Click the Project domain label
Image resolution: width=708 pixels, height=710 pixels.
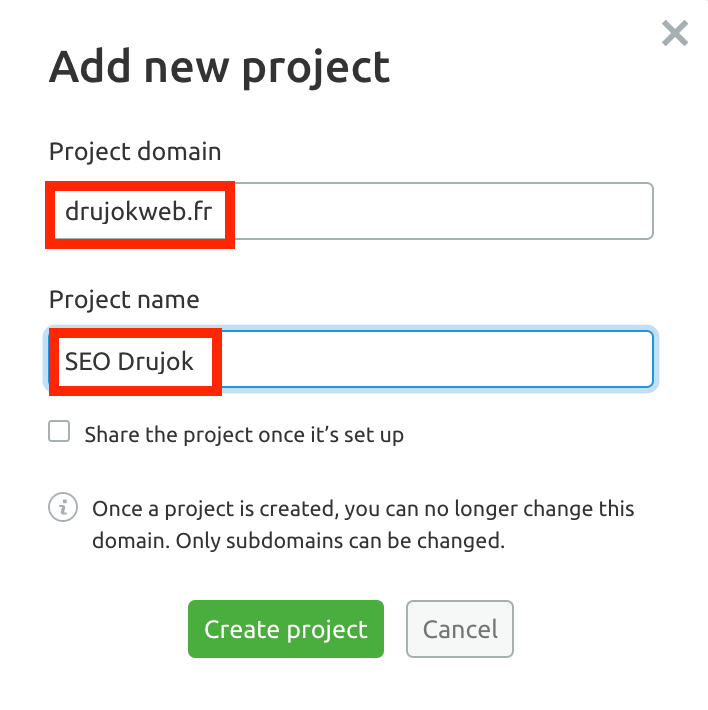(135, 151)
